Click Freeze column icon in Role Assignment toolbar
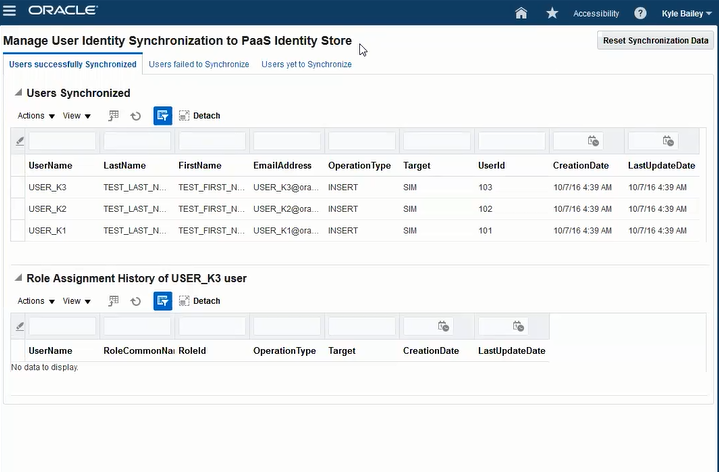 click(x=113, y=301)
